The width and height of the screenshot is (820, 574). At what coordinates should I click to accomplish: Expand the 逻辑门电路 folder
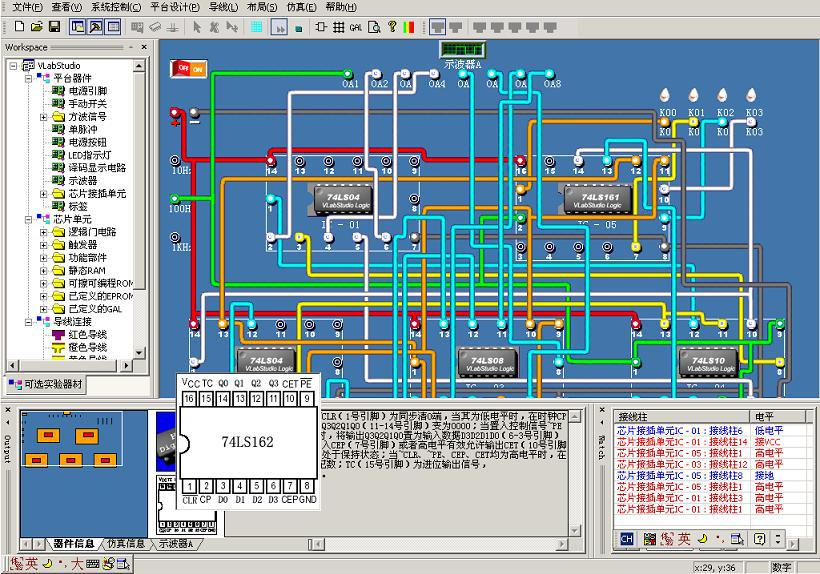point(44,232)
